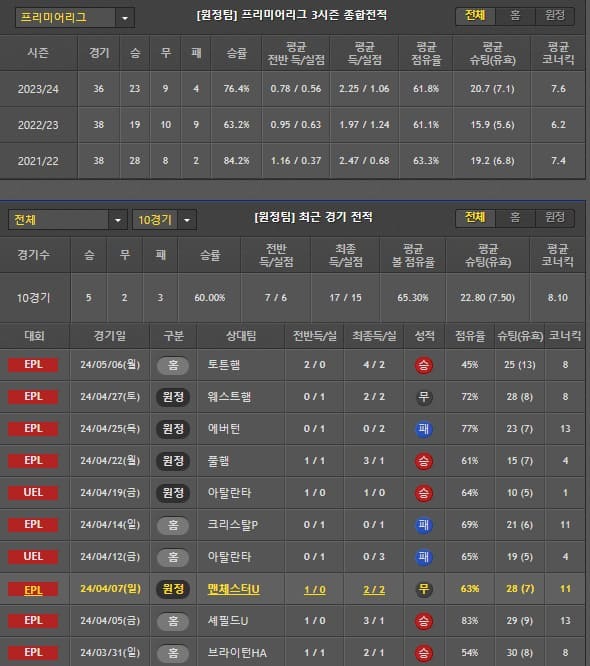Click the 토트넘 opponent name
Viewport: 590px width, 666px height.
point(224,365)
